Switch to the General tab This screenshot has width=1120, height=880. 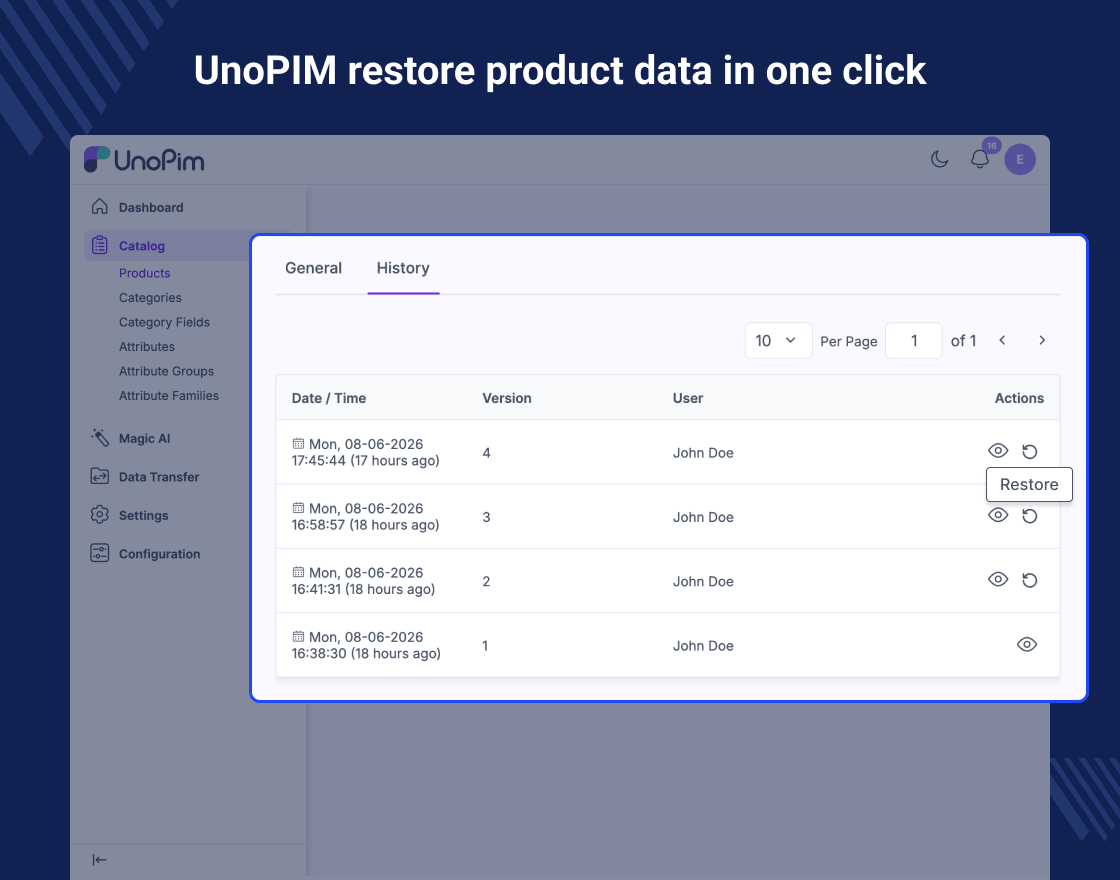[x=314, y=268]
